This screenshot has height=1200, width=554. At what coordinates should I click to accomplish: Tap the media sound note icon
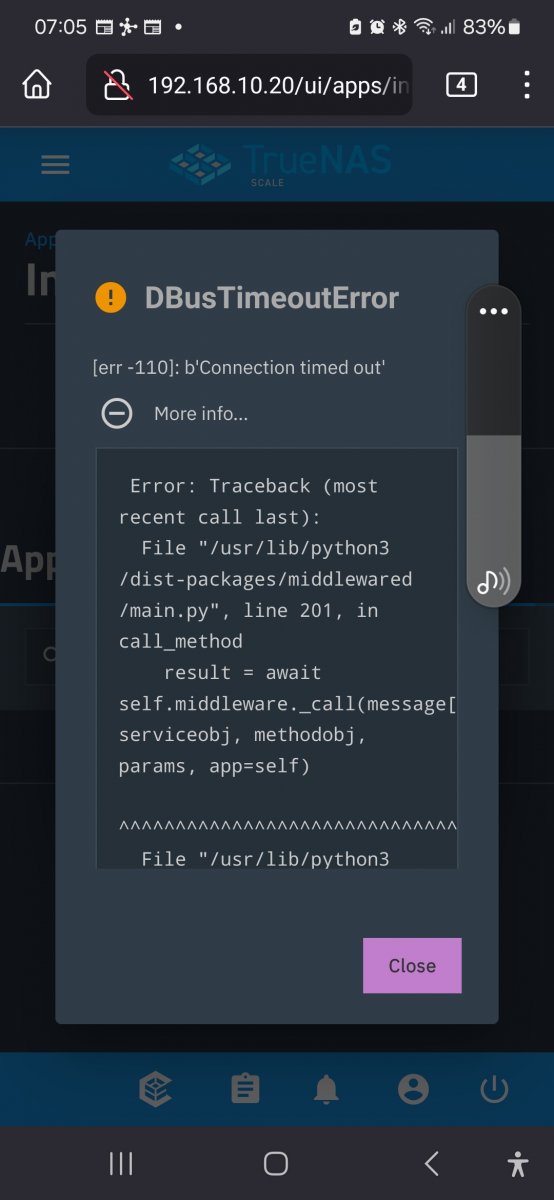[x=493, y=580]
